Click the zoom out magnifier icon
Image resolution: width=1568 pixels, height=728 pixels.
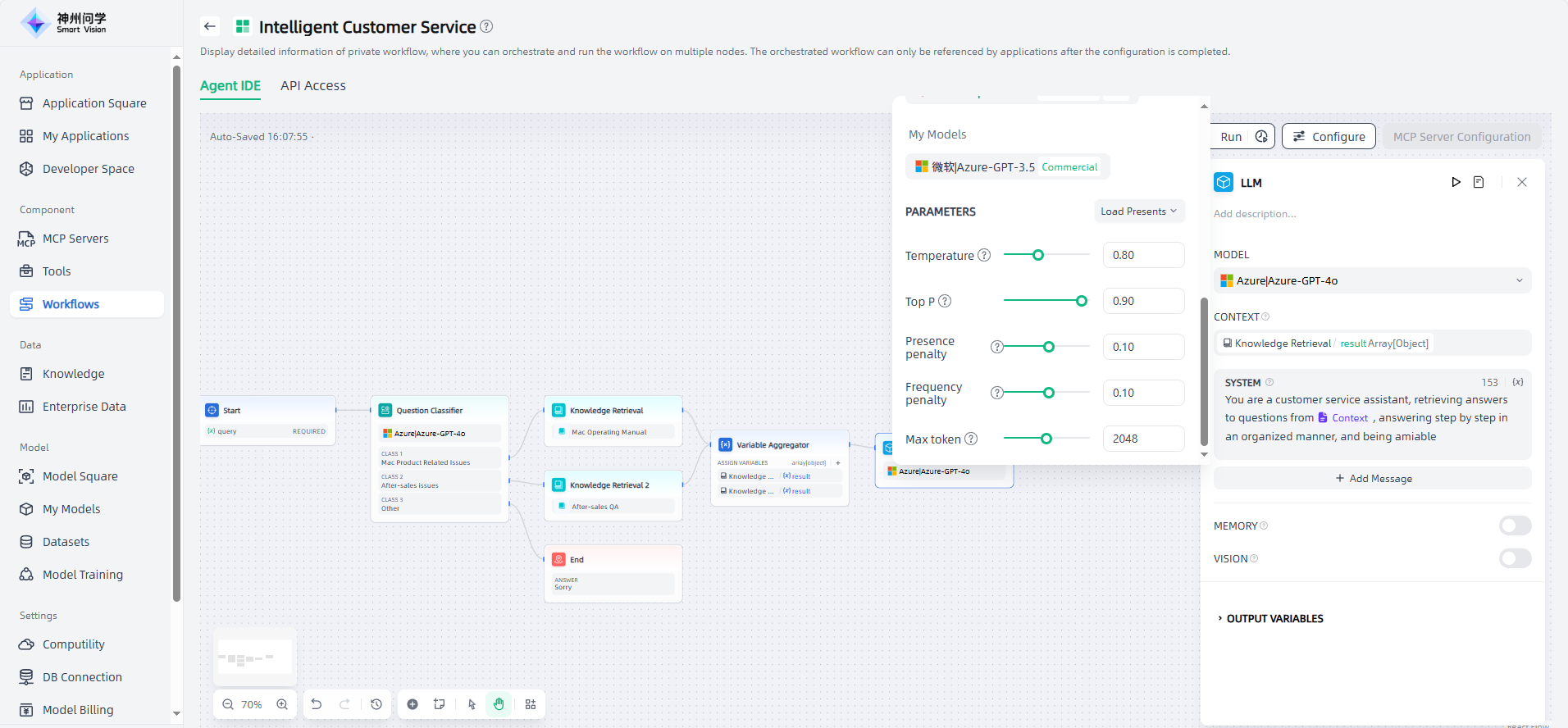228,704
